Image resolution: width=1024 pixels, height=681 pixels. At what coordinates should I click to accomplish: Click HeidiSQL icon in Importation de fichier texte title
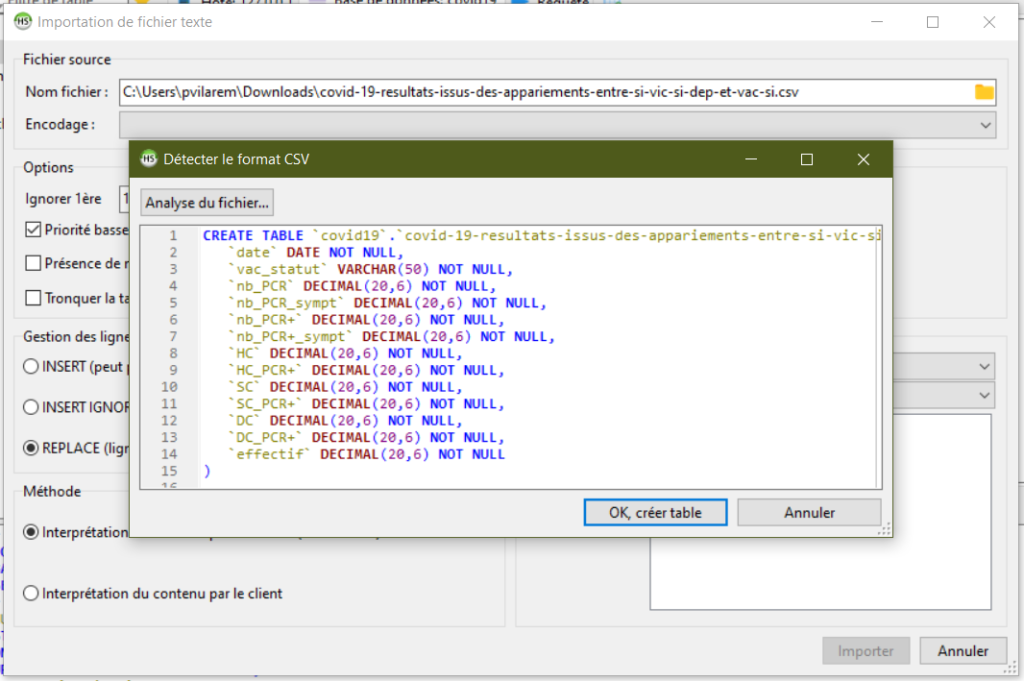[x=23, y=22]
